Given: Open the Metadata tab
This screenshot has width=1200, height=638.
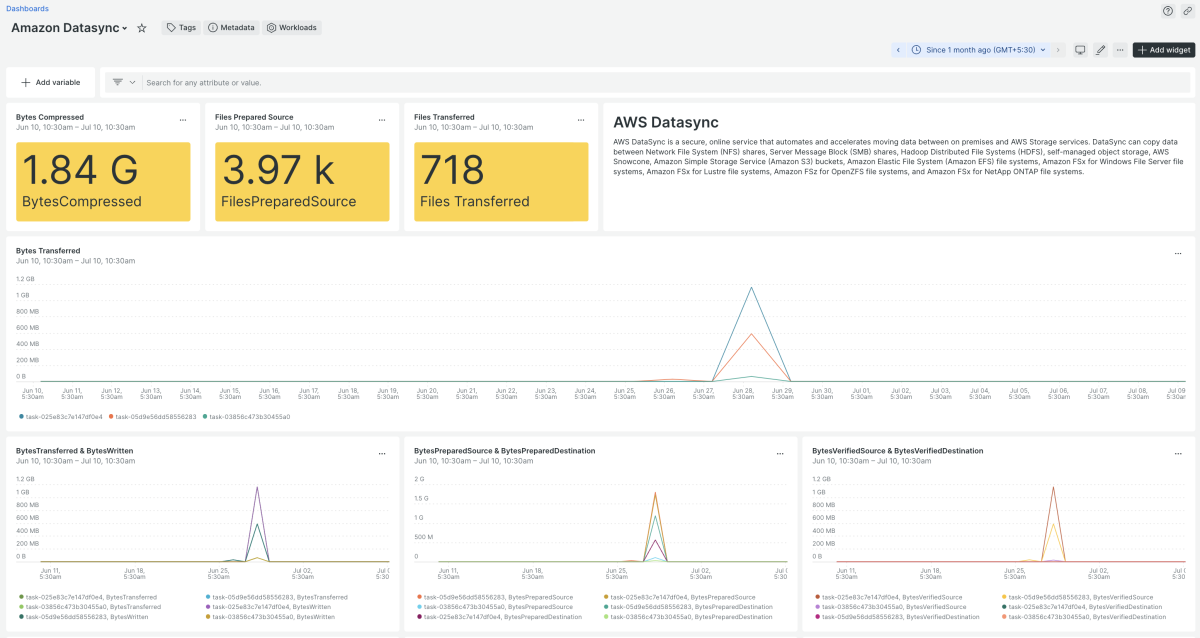Looking at the screenshot, I should click(x=231, y=28).
